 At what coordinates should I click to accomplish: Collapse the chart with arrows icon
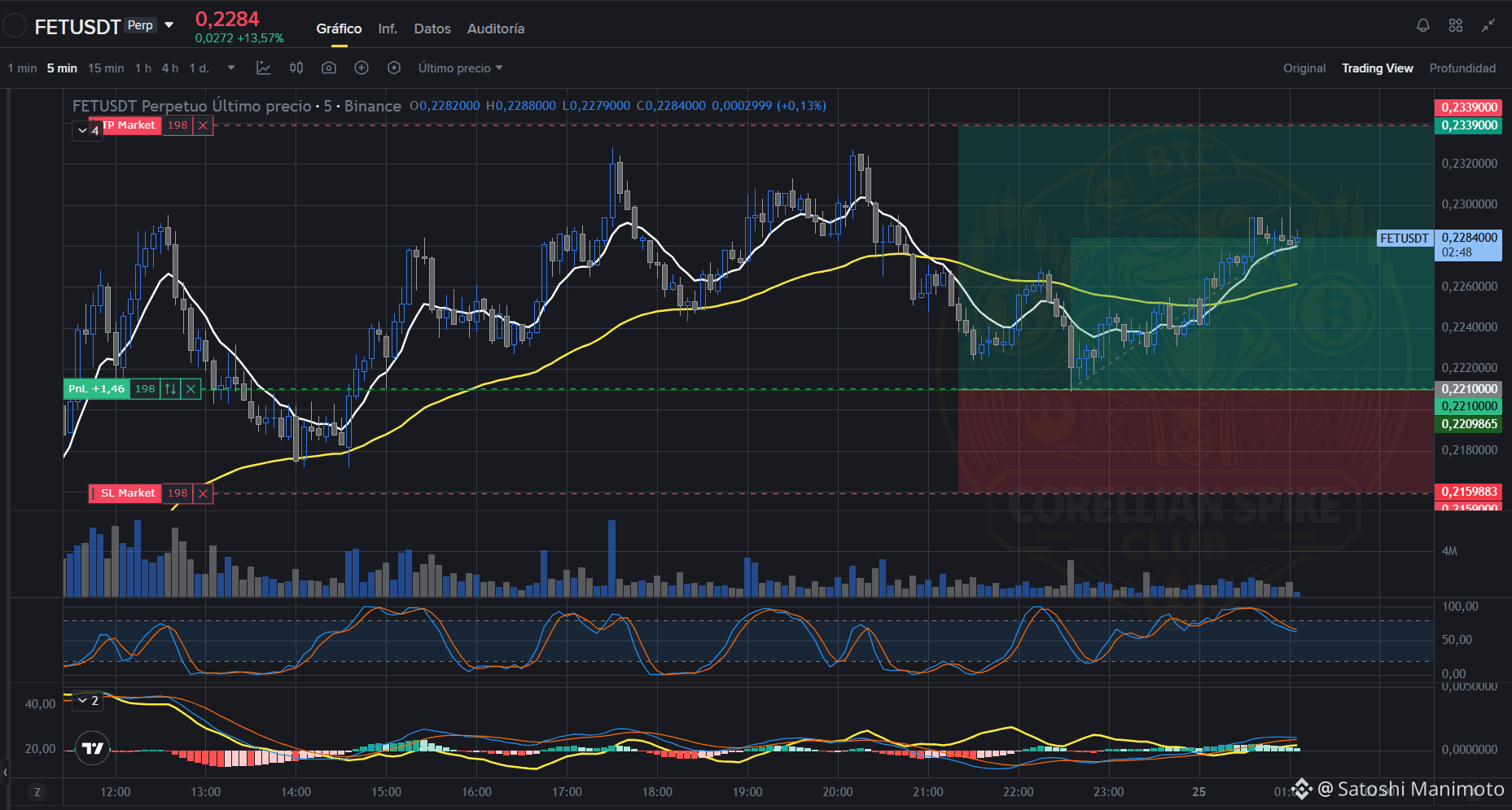(x=1488, y=25)
